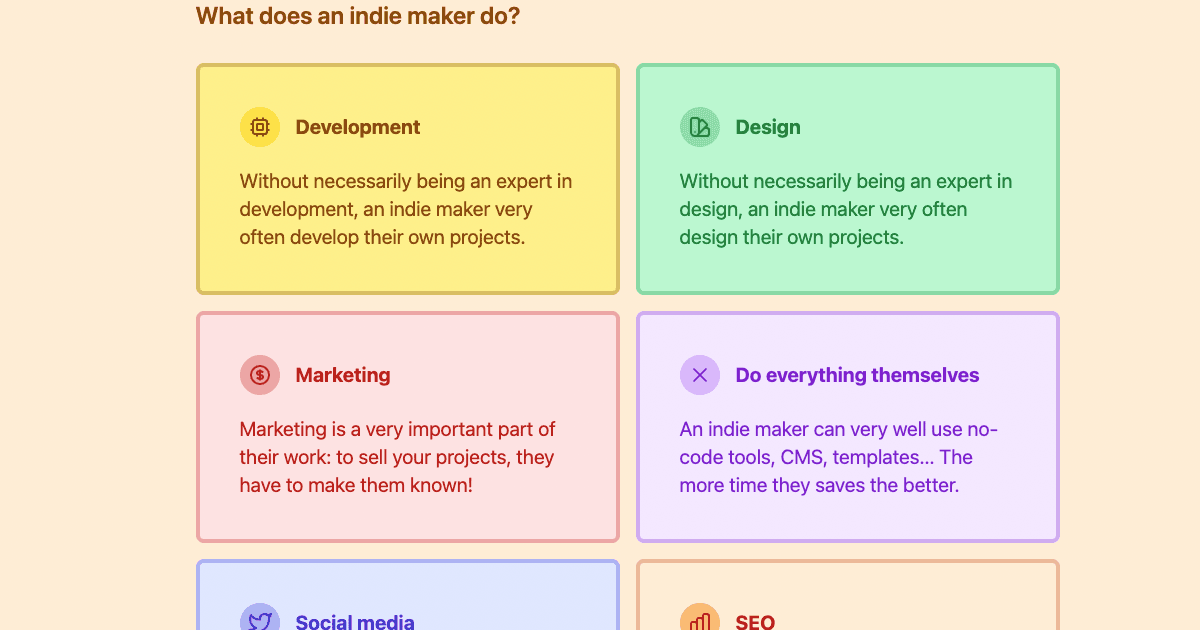This screenshot has width=1200, height=630.
Task: Click the Design description paragraph
Action: coord(846,209)
